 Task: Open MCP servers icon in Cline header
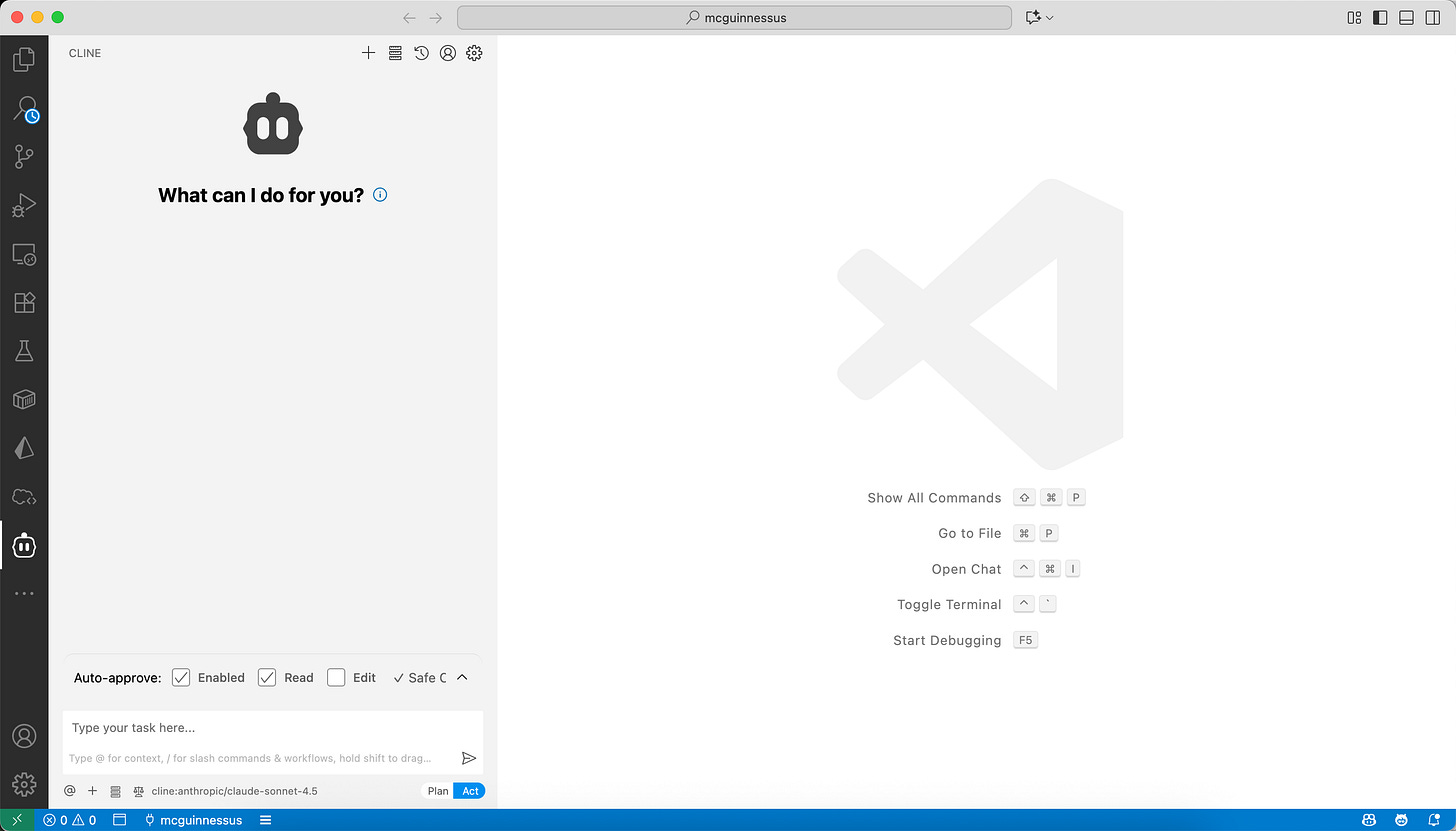[395, 53]
